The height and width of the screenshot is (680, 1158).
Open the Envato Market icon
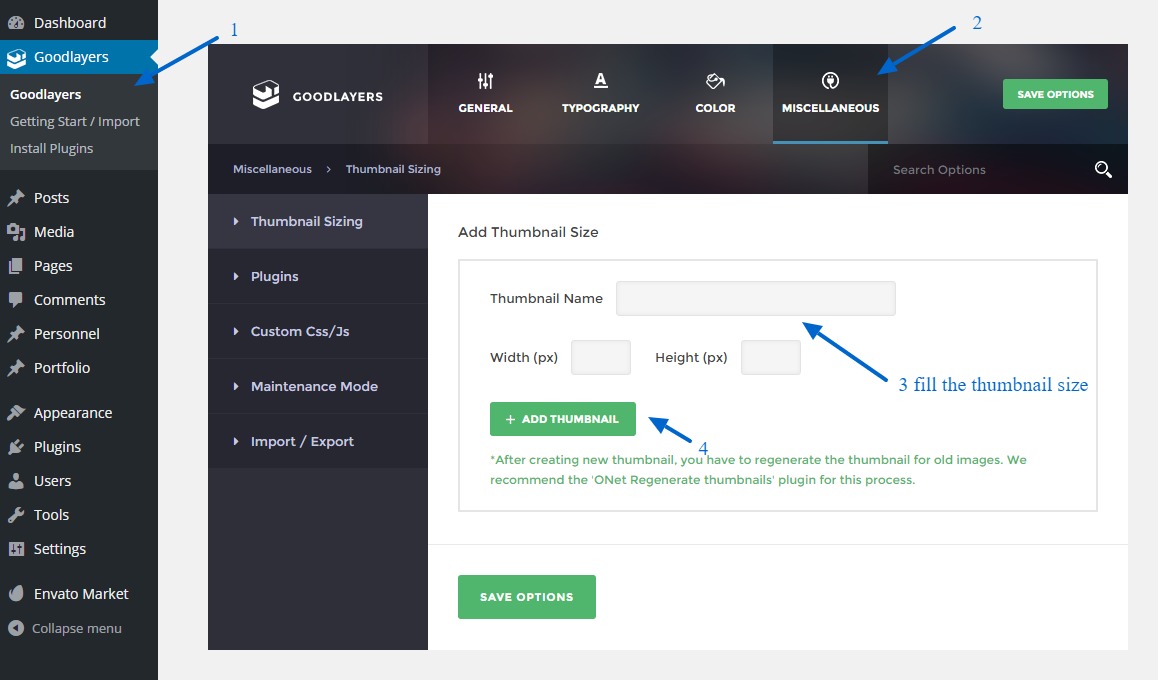point(16,594)
